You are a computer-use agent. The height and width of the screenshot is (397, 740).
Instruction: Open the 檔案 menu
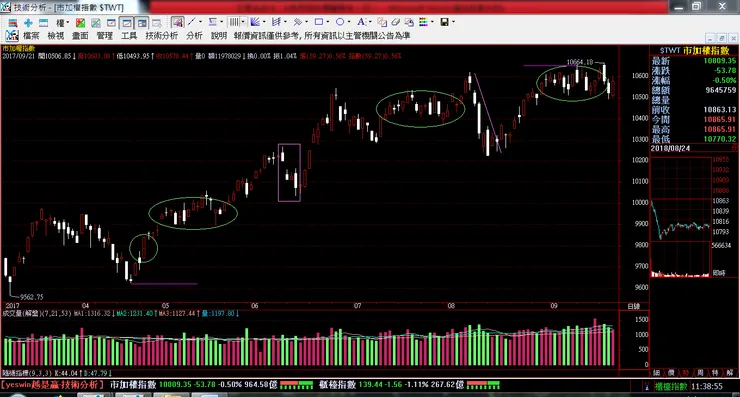[31, 36]
